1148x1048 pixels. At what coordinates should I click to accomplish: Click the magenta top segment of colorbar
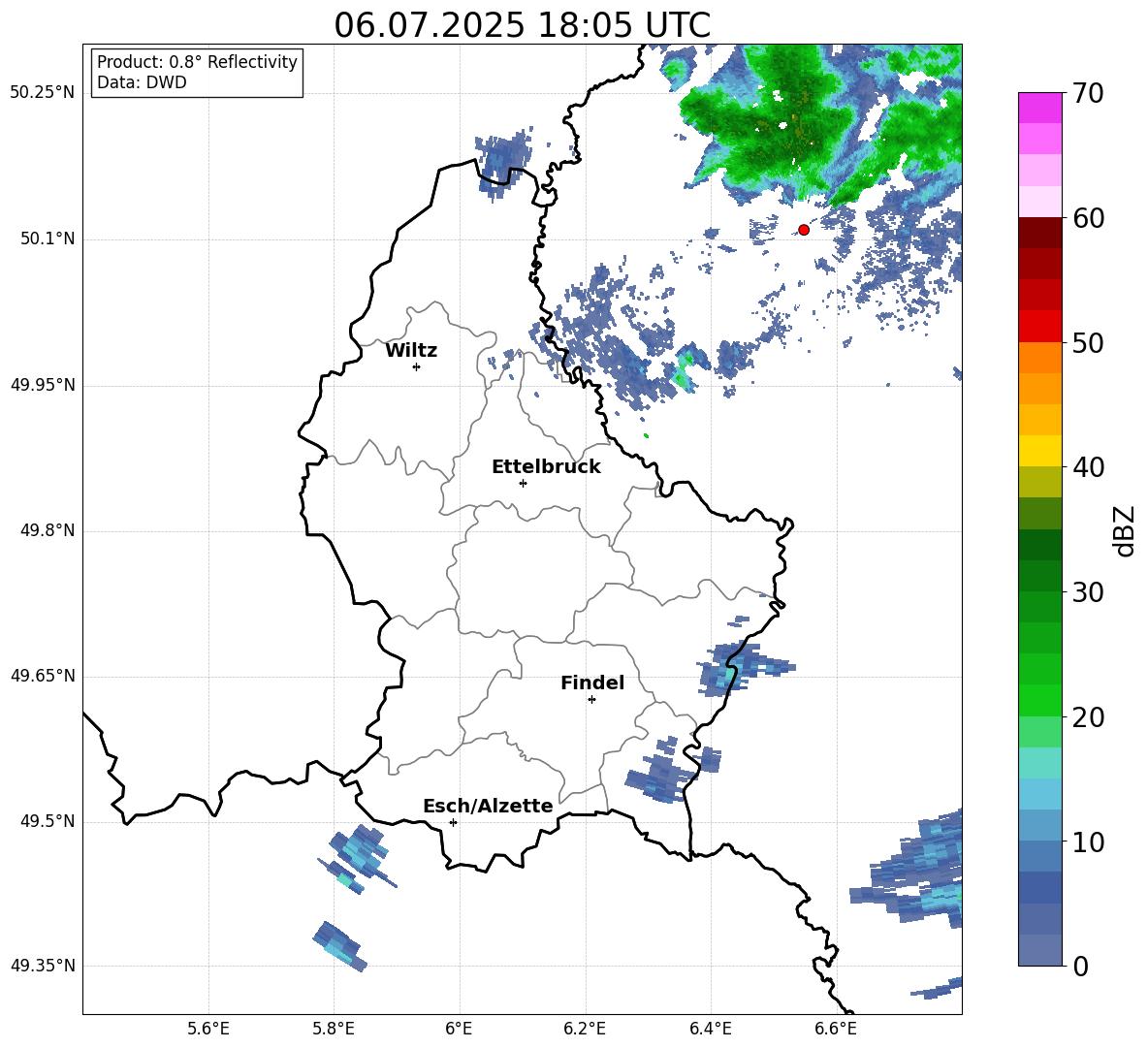(x=1039, y=108)
